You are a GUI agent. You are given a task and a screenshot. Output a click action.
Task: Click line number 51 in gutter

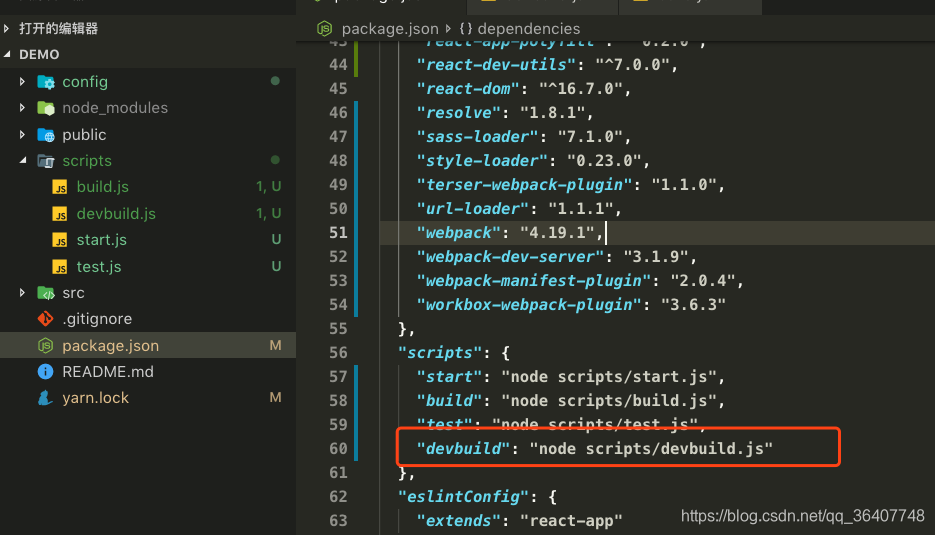[x=338, y=233]
